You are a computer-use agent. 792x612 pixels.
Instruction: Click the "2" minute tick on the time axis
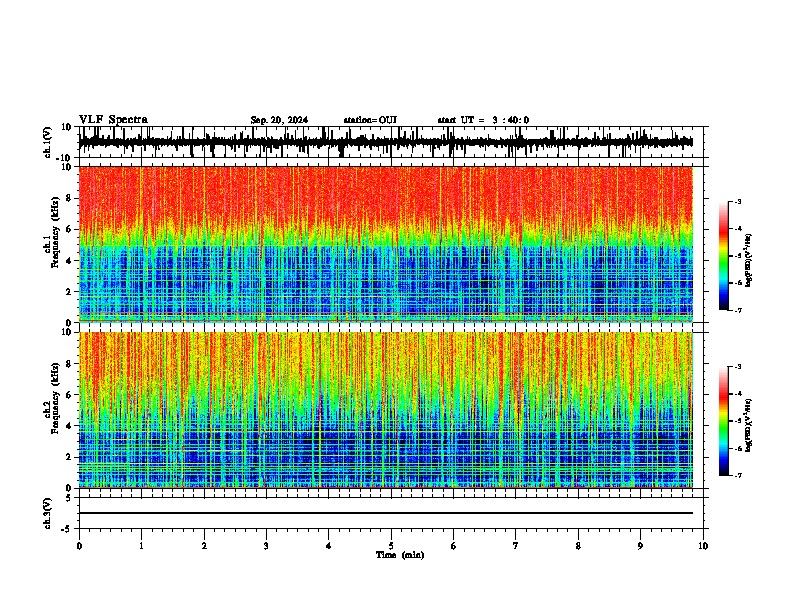click(x=204, y=546)
